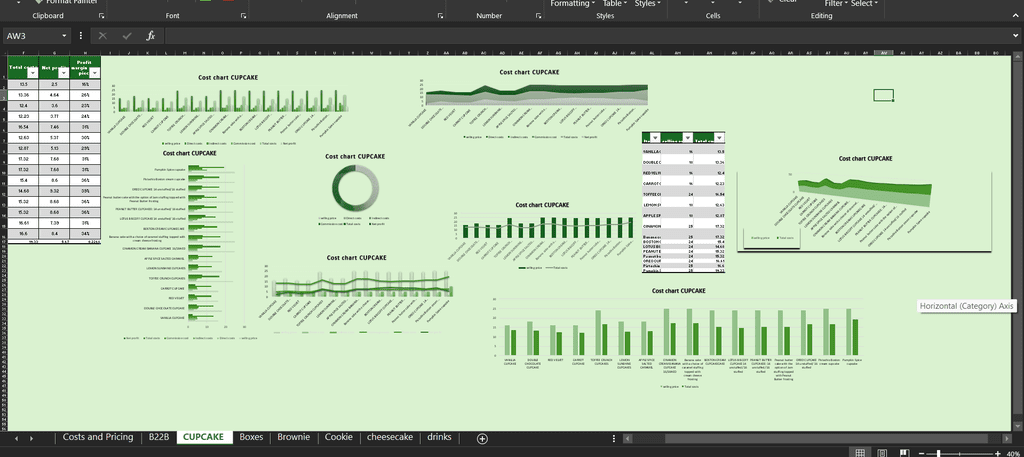Select the column-with-line combo chart
1024x457 pixels.
pyautogui.click(x=543, y=235)
